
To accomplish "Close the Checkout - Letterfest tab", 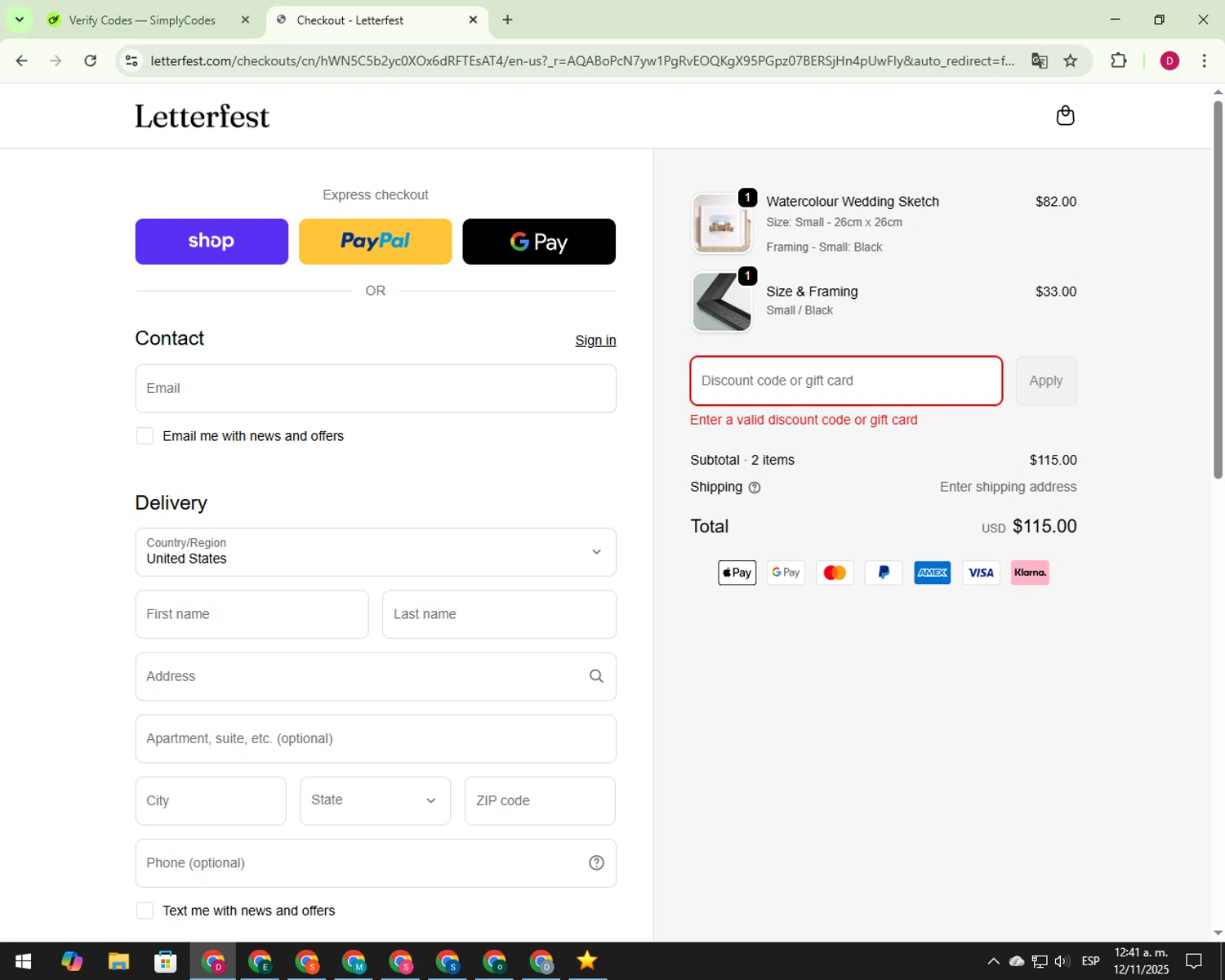I will (x=473, y=20).
